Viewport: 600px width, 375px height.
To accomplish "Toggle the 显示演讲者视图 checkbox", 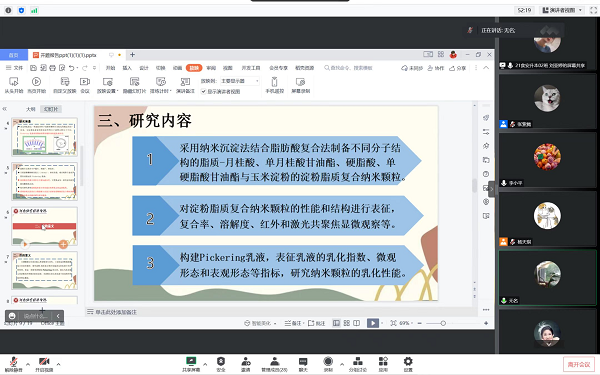I will click(204, 91).
